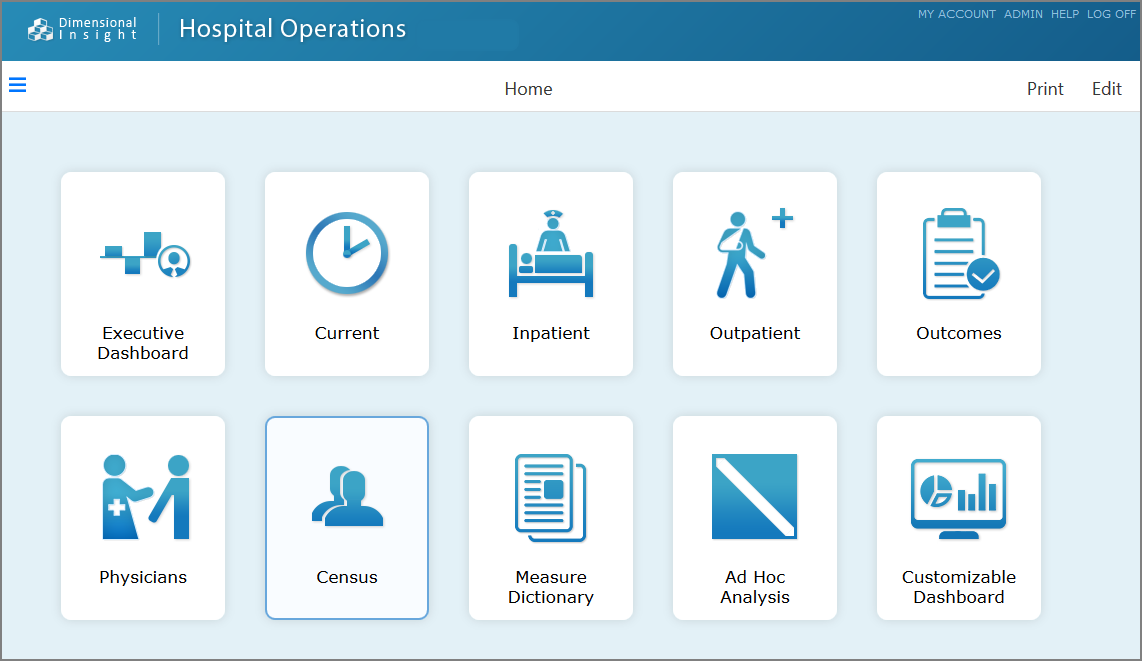Viewport: 1142px width, 661px height.
Task: Open MY ACCOUNT settings
Action: click(x=956, y=14)
